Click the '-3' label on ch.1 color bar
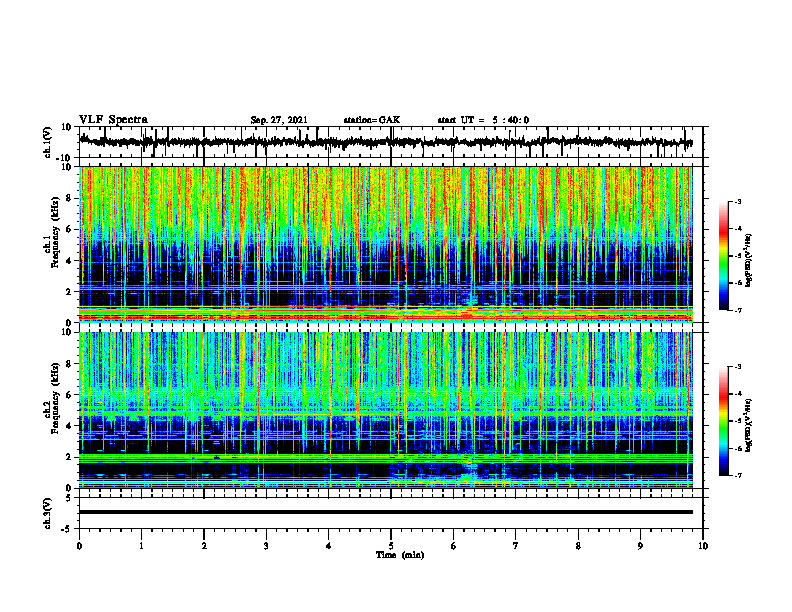Screen dimensions: 792x612 pos(737,201)
